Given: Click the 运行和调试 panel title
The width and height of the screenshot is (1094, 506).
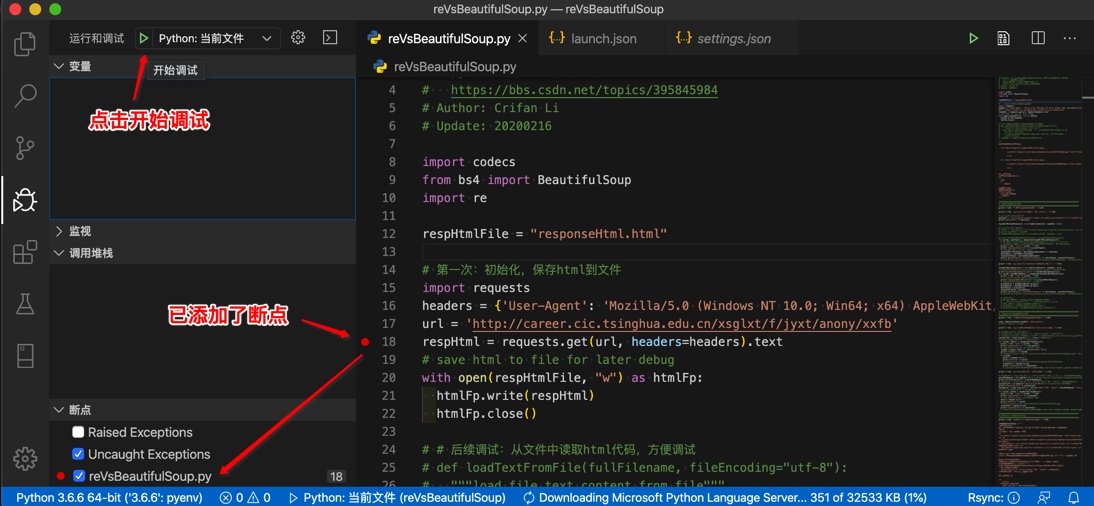Looking at the screenshot, I should coord(97,38).
